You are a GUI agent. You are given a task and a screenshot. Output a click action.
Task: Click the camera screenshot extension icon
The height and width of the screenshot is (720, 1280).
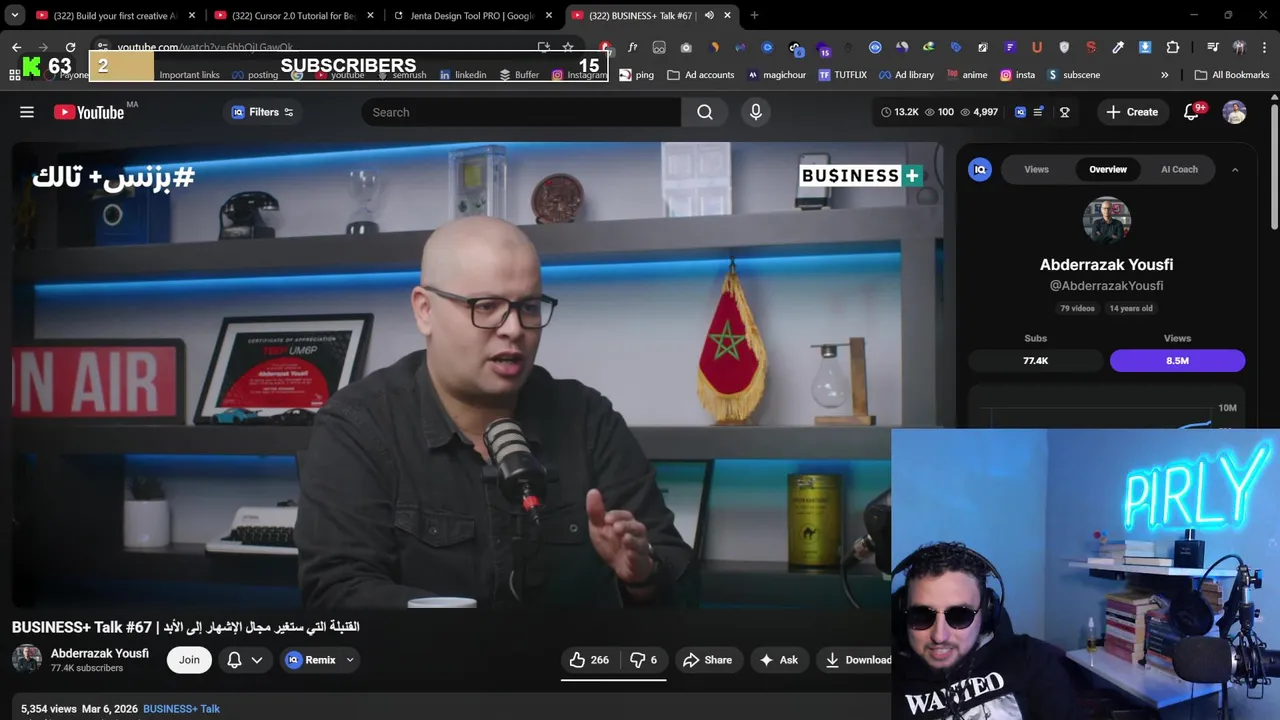click(x=686, y=48)
